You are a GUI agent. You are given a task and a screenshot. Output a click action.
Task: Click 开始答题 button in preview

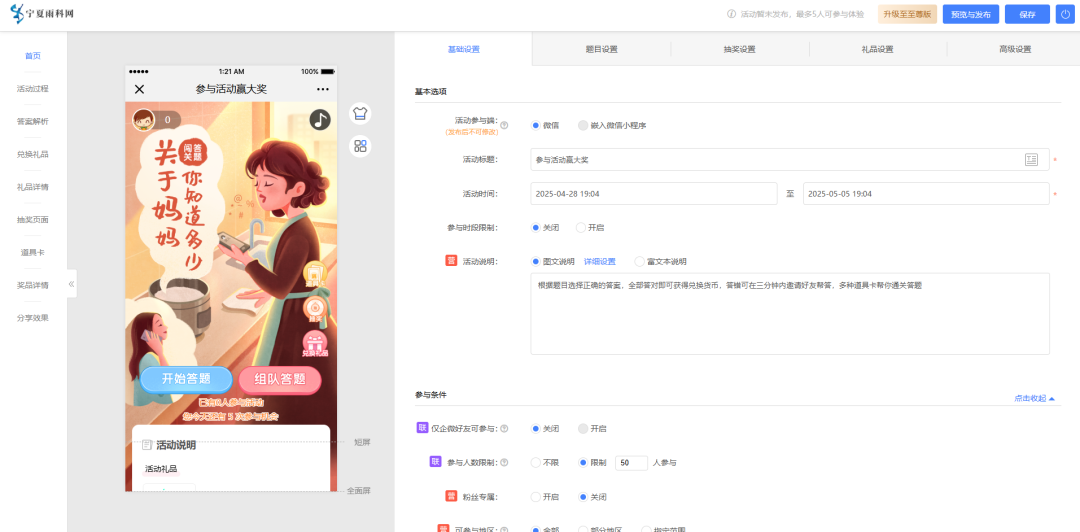187,379
